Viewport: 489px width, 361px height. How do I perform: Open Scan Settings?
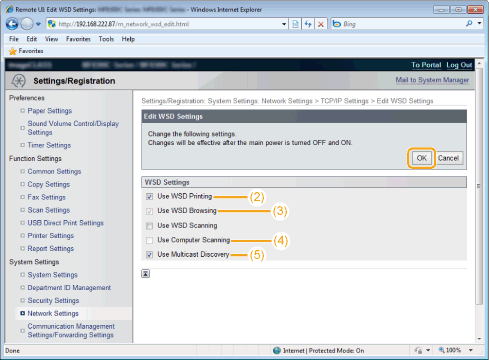pos(49,210)
